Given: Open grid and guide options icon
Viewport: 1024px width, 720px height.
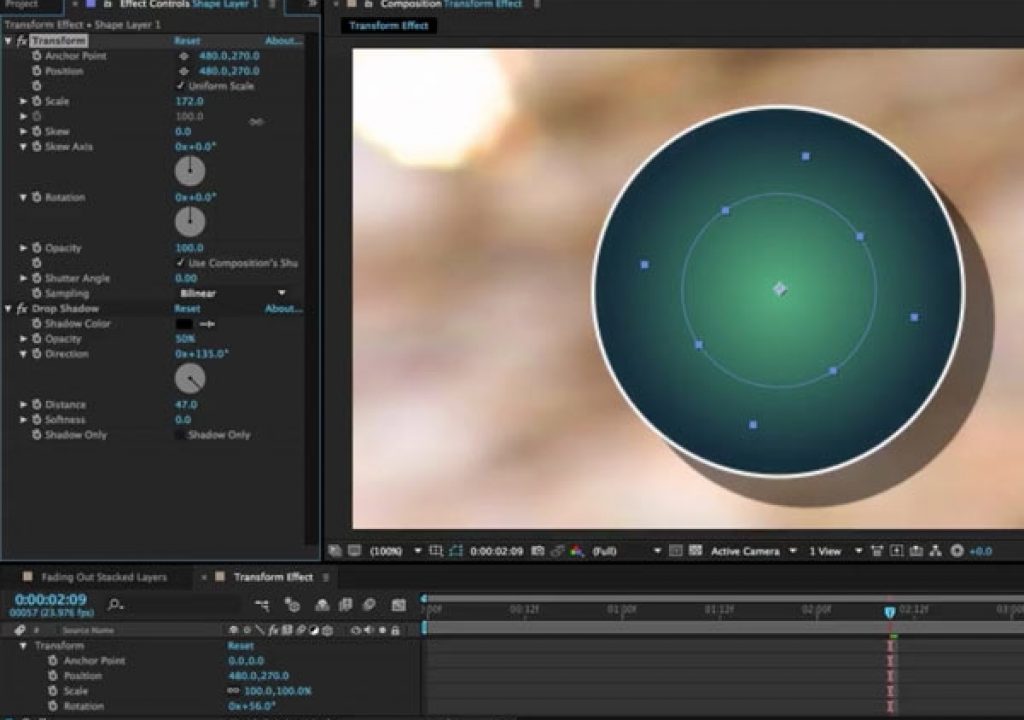Looking at the screenshot, I should [436, 551].
